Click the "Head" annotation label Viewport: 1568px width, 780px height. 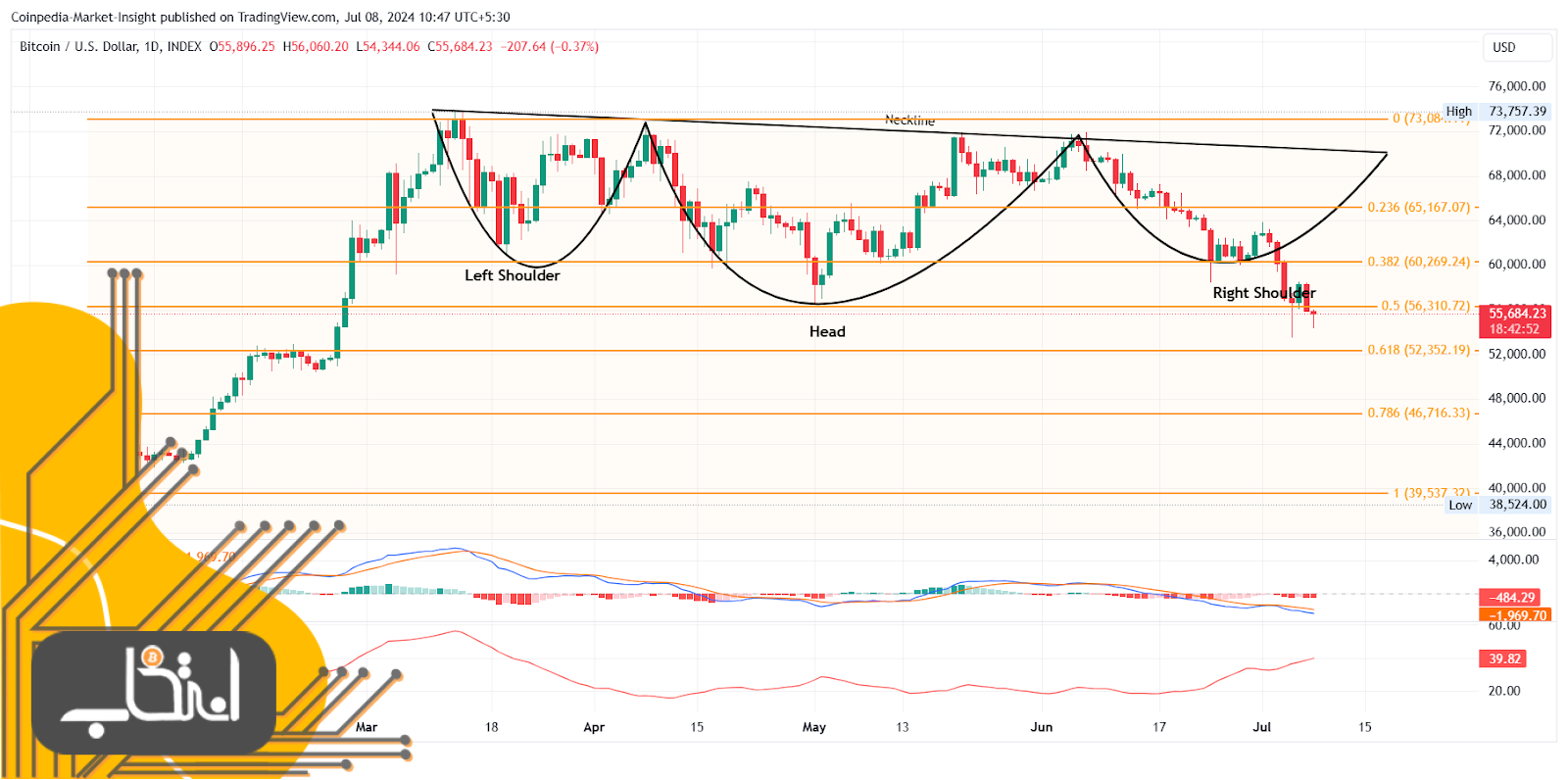click(827, 332)
